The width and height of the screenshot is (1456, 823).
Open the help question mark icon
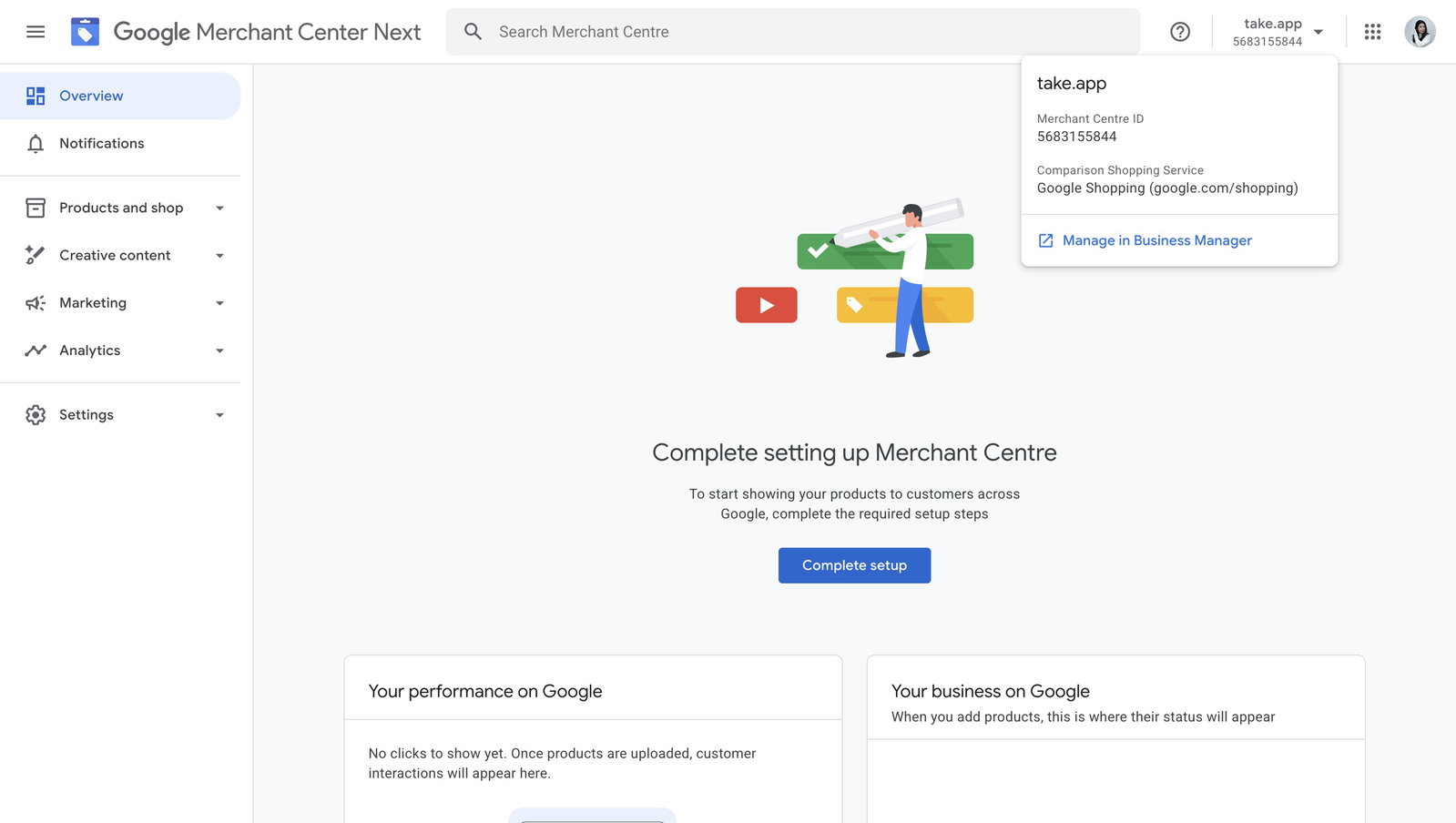coord(1180,32)
